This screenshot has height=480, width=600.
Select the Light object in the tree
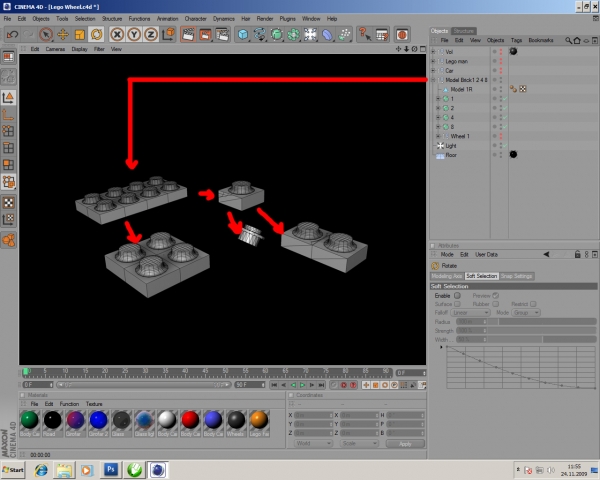451,146
